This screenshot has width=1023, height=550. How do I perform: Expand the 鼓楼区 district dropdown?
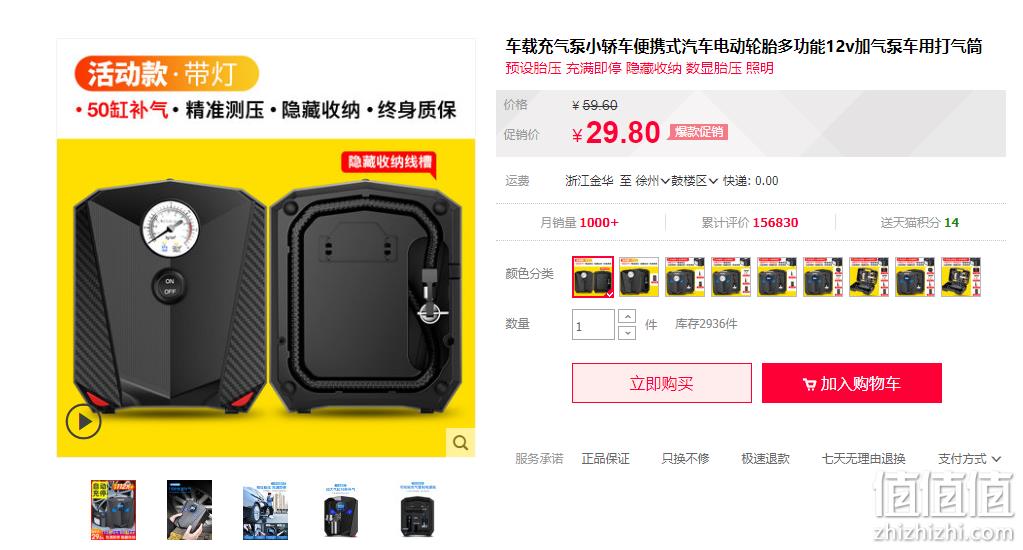point(694,181)
